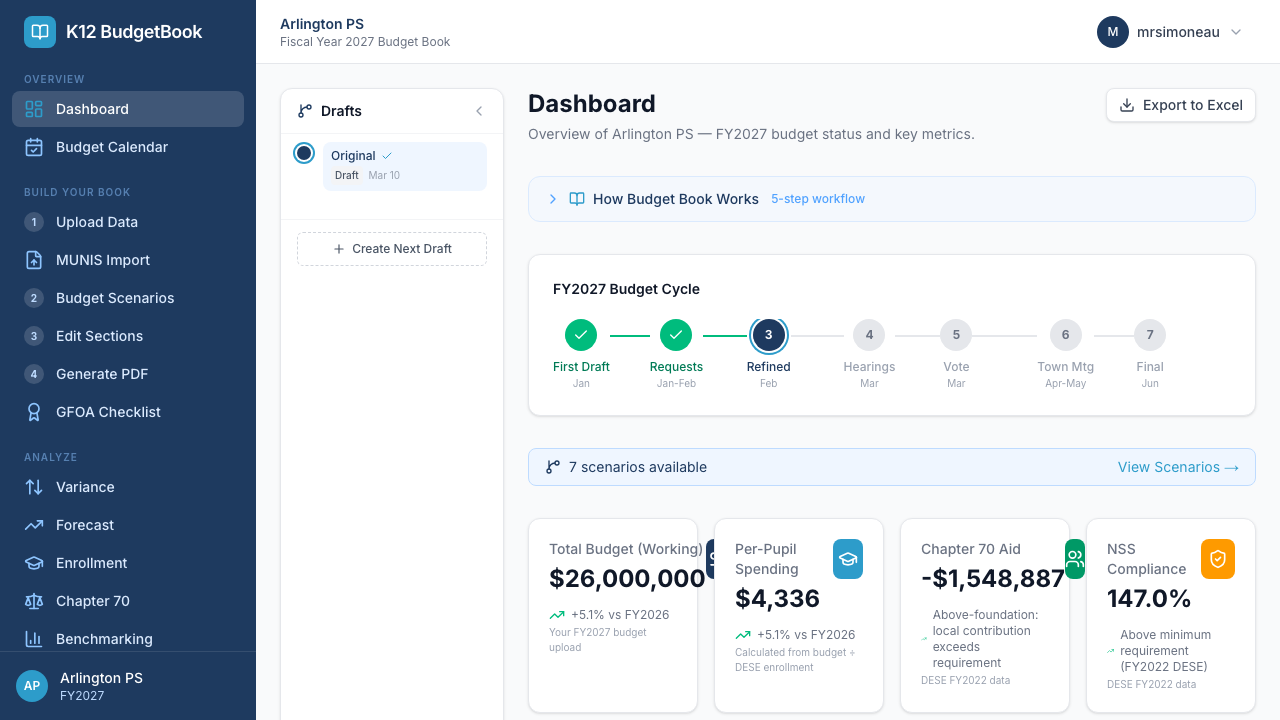Click the GFOA Checklist ribbon icon
1280x720 pixels.
click(x=34, y=412)
